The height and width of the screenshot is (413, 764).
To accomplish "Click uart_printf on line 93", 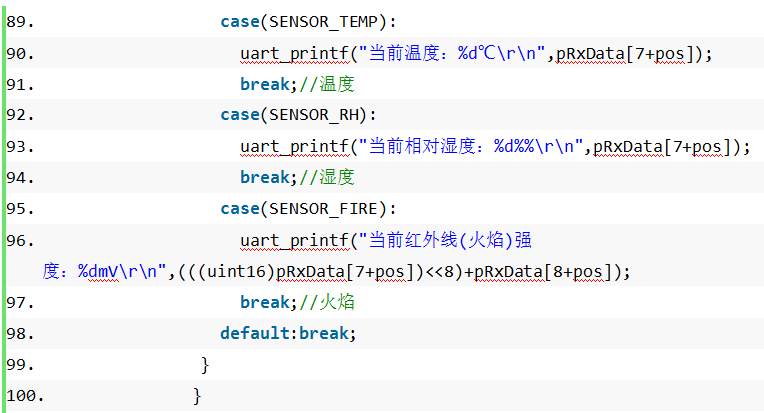I will click(x=295, y=147).
